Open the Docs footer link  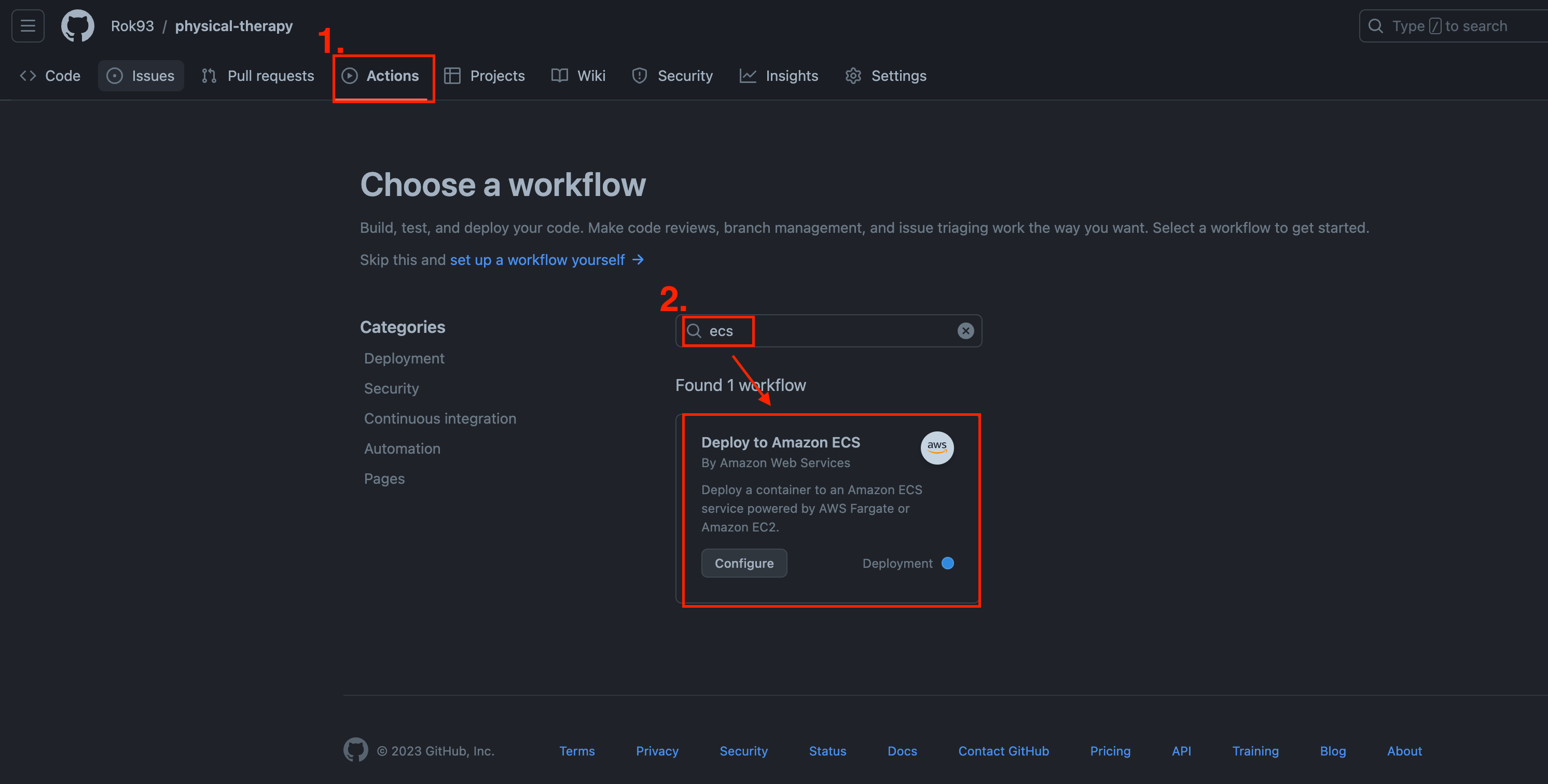click(902, 750)
